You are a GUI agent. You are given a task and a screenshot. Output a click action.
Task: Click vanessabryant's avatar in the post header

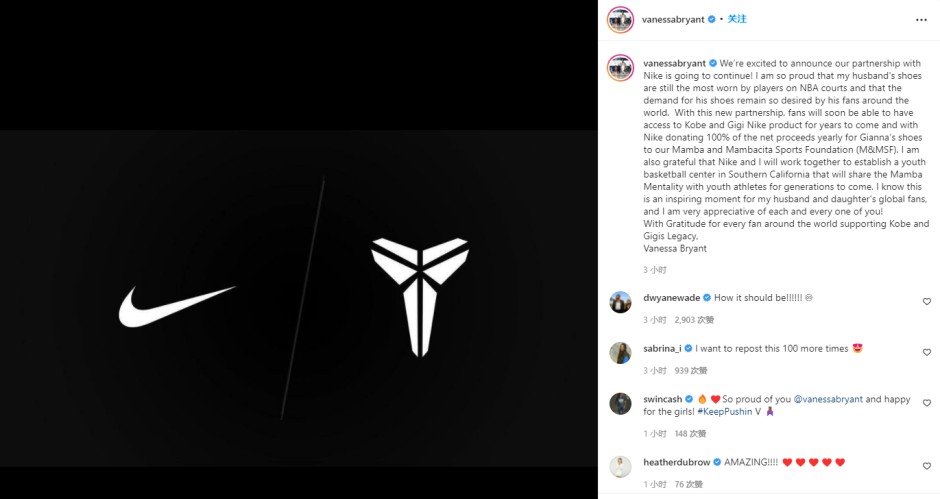click(621, 19)
